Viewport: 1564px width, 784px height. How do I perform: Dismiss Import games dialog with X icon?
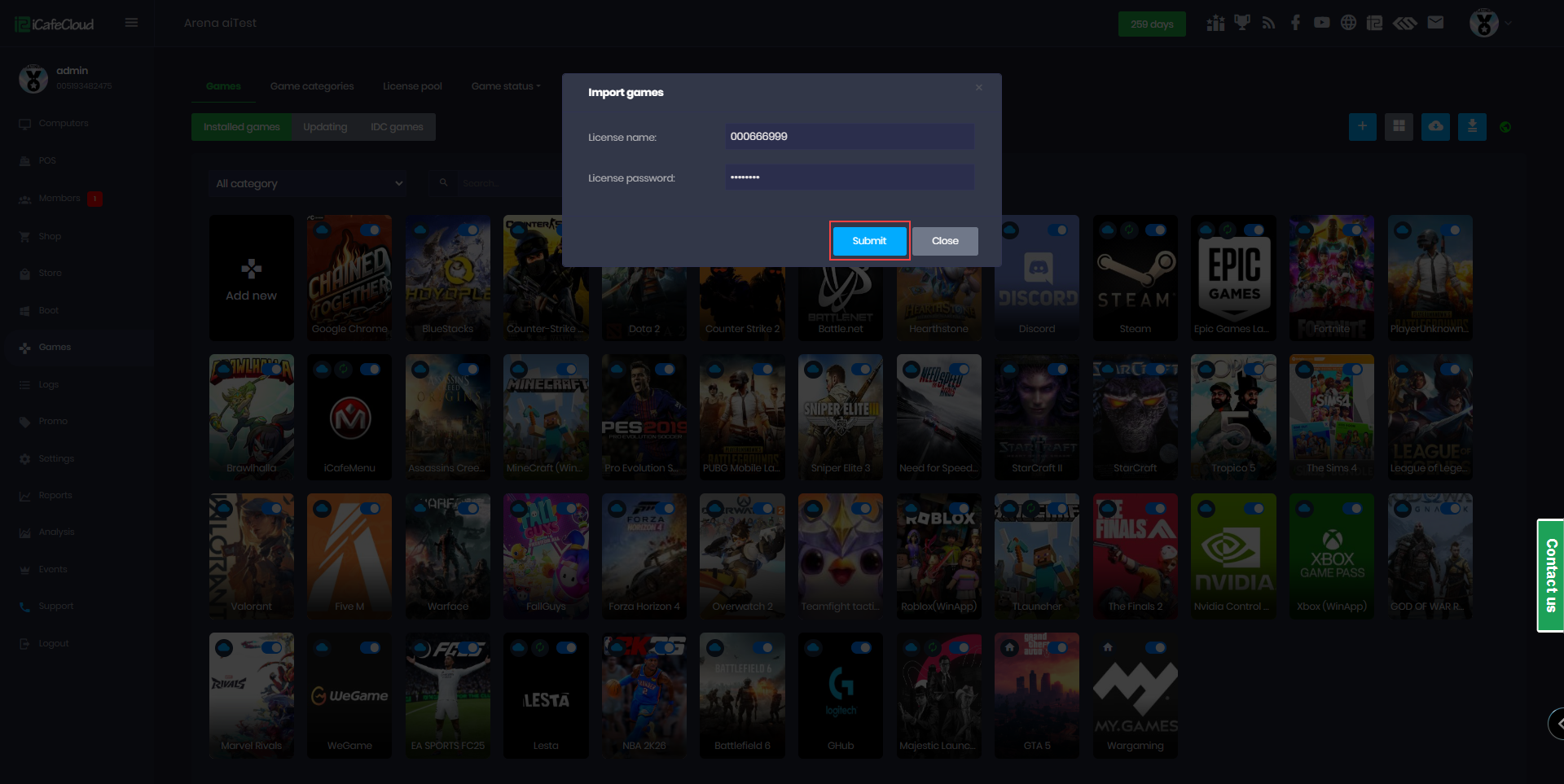[979, 88]
